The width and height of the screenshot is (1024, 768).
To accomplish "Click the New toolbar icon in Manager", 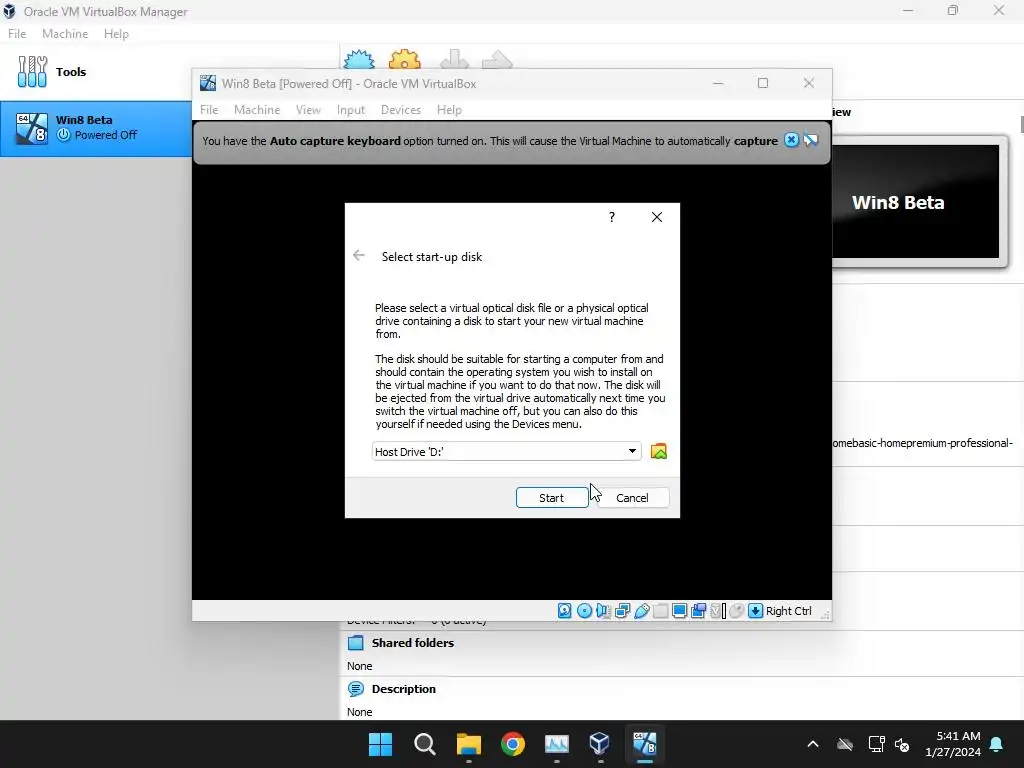I will point(359,59).
